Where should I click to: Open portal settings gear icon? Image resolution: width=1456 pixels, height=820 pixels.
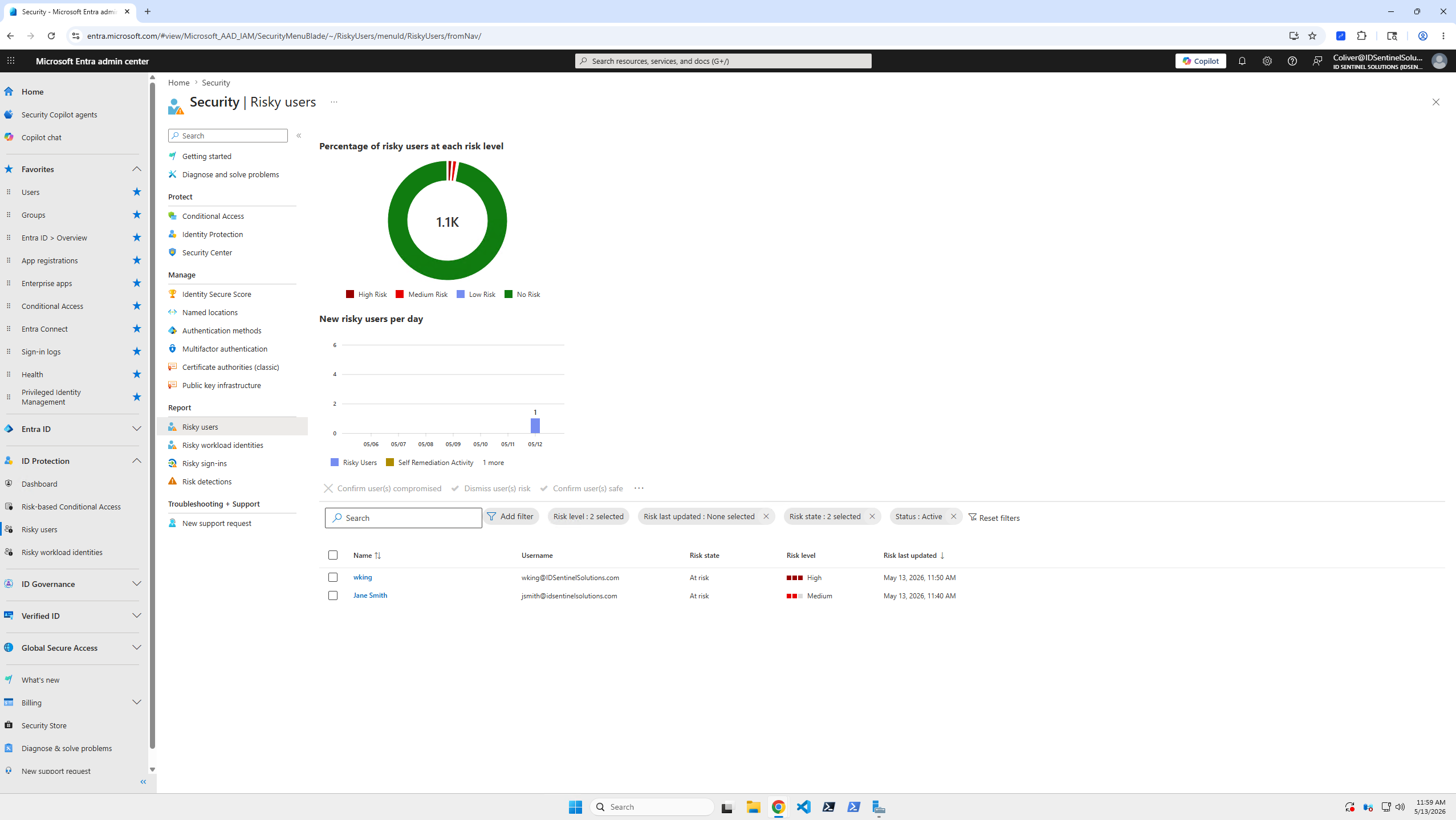pyautogui.click(x=1267, y=61)
